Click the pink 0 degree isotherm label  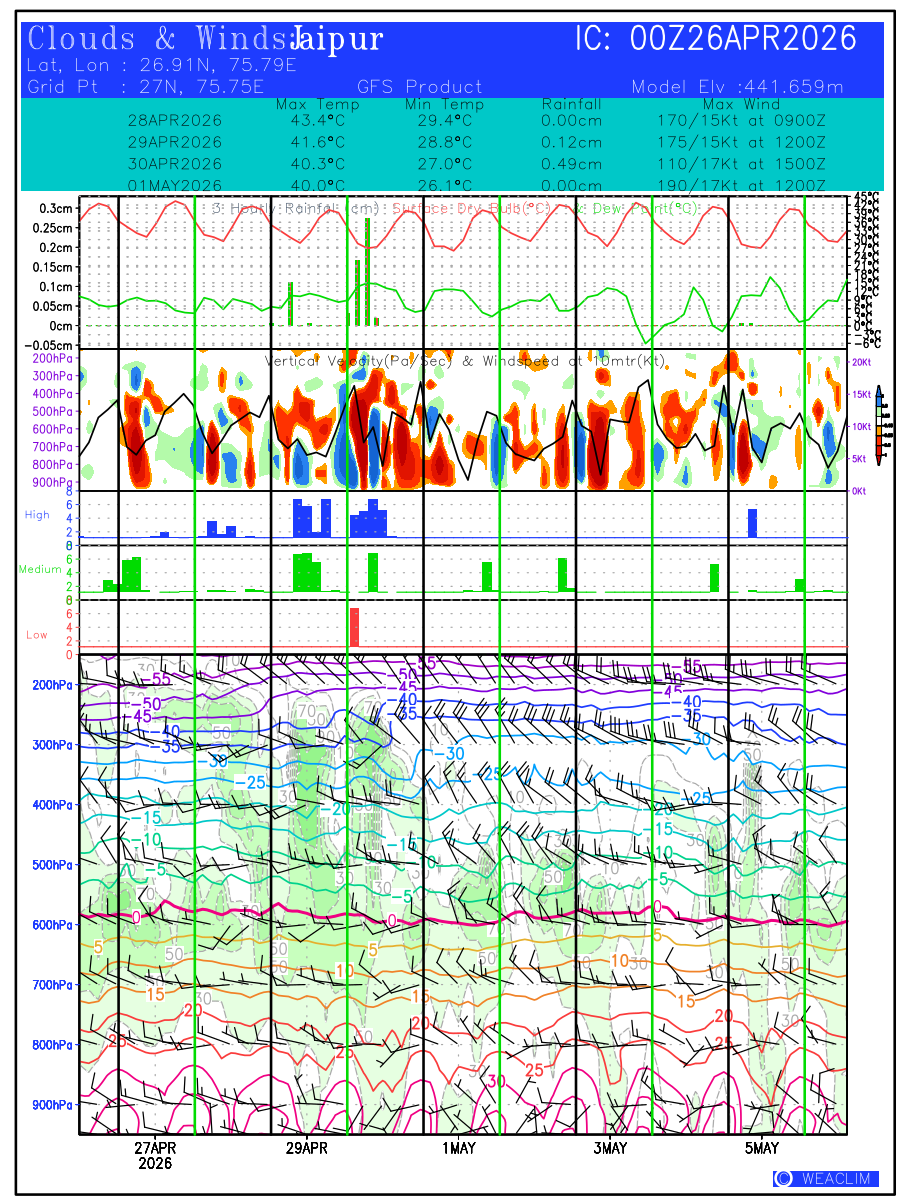point(392,920)
